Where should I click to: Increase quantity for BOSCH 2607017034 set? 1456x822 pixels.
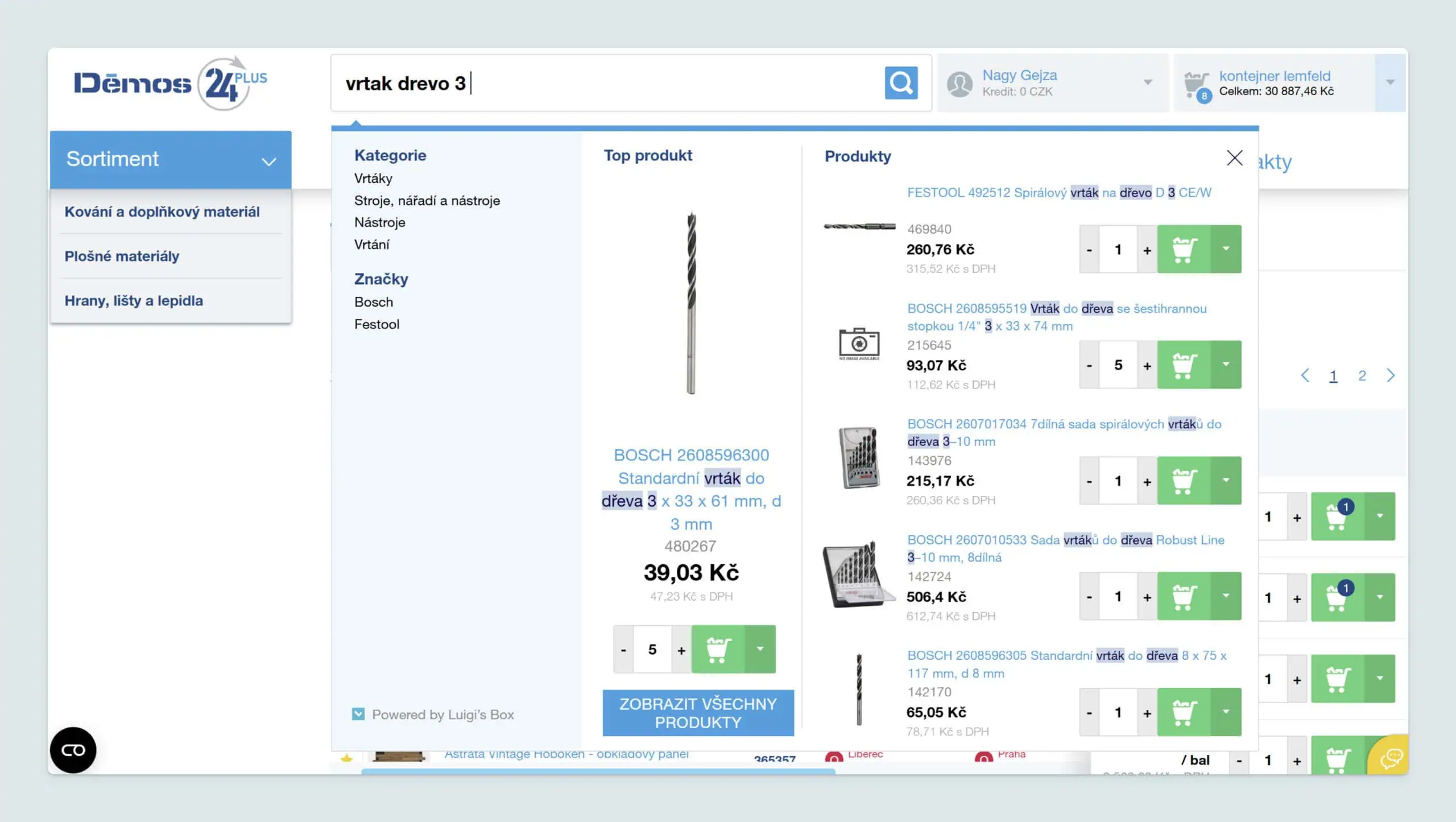[x=1147, y=481]
